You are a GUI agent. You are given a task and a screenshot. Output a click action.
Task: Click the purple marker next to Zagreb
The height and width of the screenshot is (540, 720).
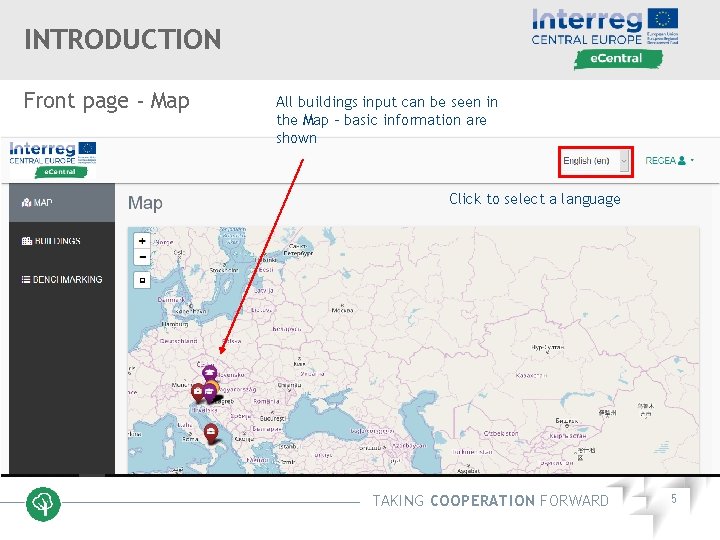click(209, 394)
